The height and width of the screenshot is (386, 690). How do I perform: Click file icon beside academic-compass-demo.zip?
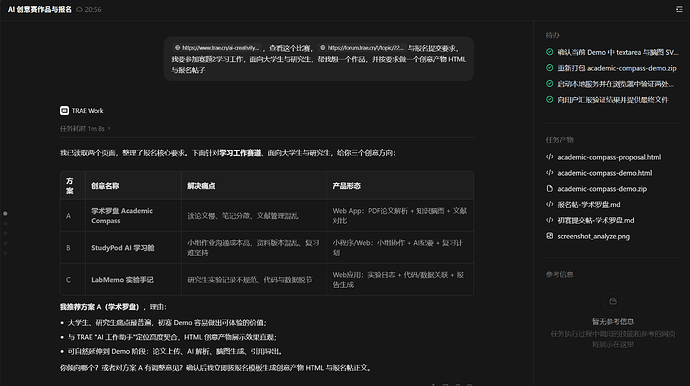tap(550, 188)
